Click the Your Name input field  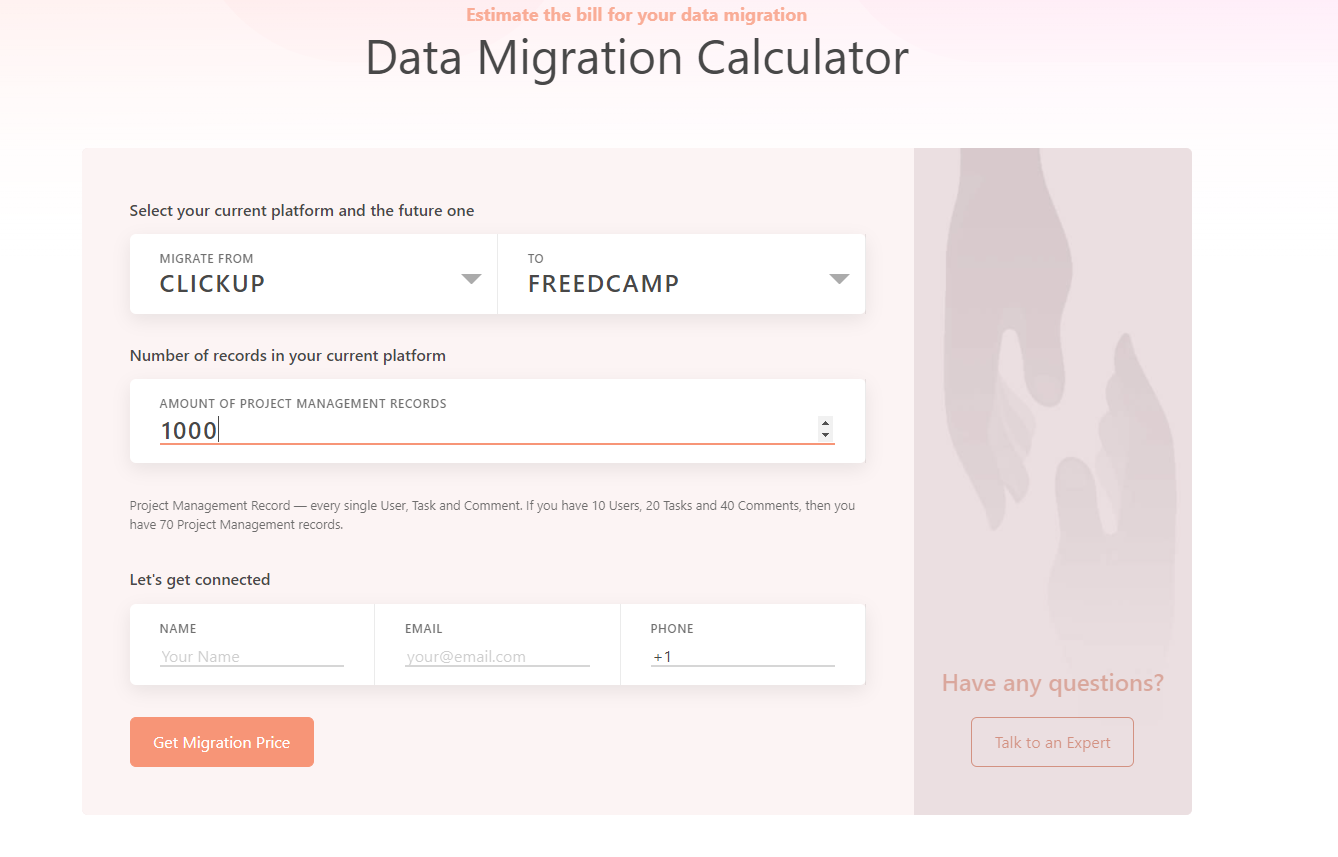pyautogui.click(x=251, y=657)
